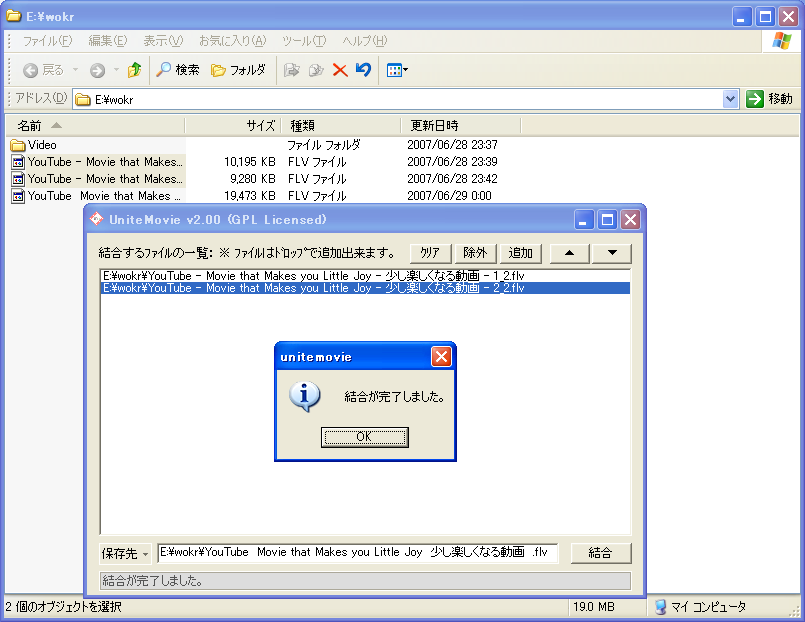The width and height of the screenshot is (805, 622).
Task: Open the お気に入り(A) menu
Action: tap(233, 41)
